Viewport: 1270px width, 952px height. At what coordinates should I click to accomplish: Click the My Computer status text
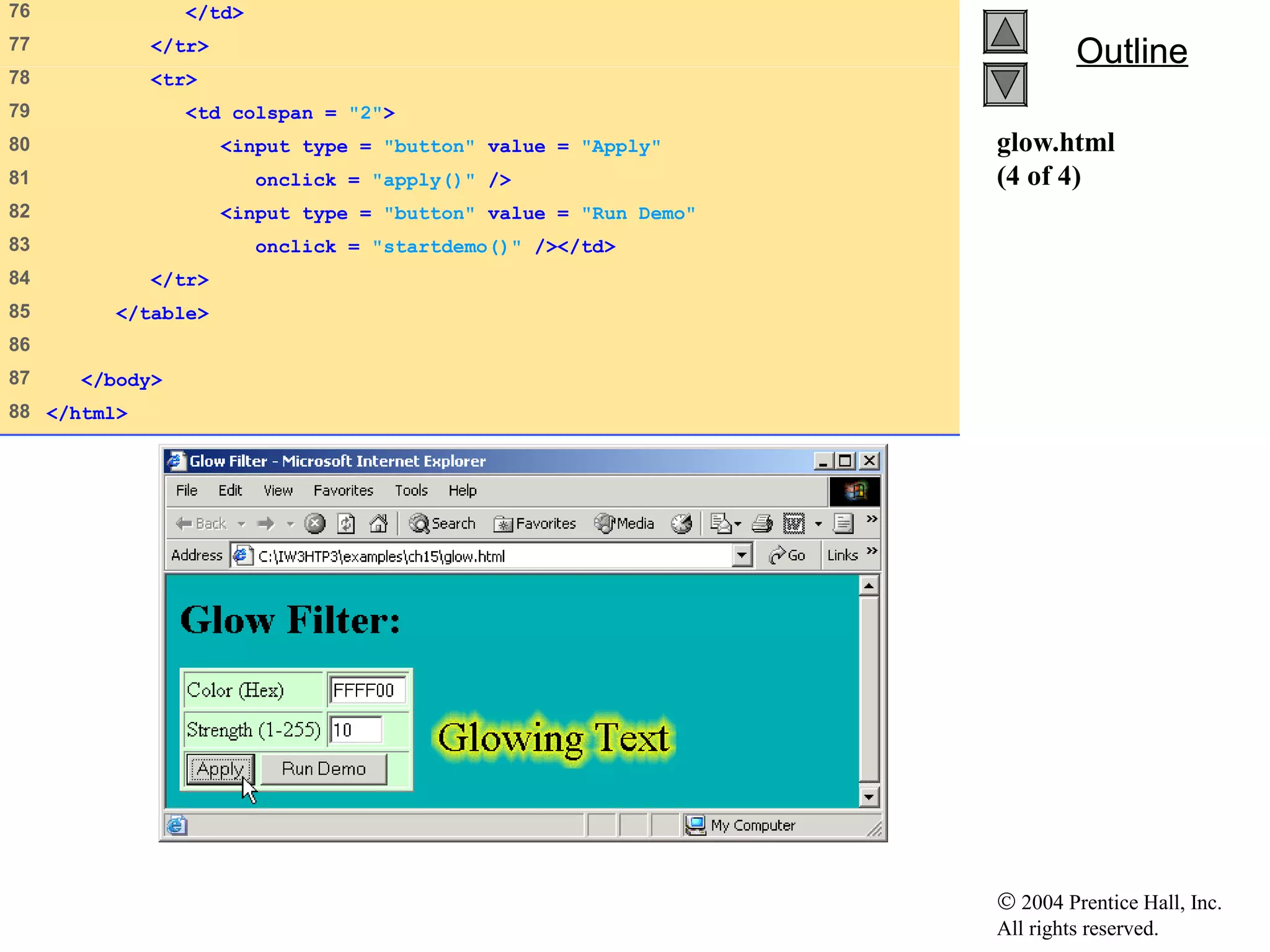(x=753, y=826)
